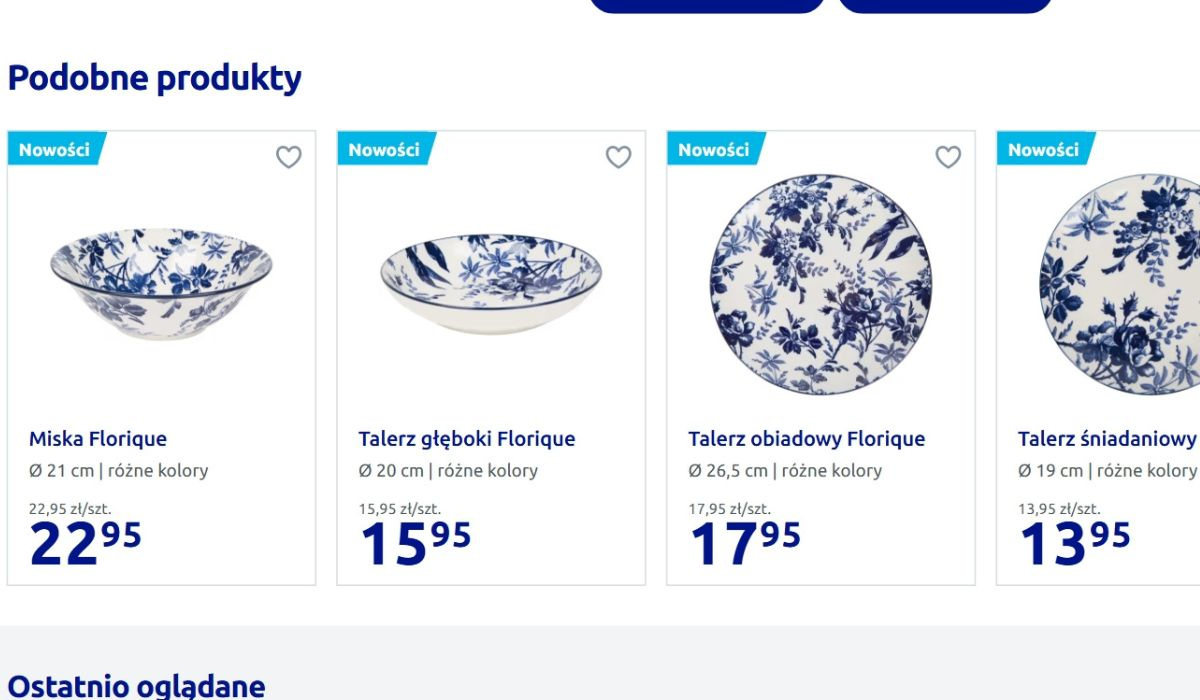Click the 22,95 price on Miska Florique
1200x700 pixels.
click(x=86, y=542)
